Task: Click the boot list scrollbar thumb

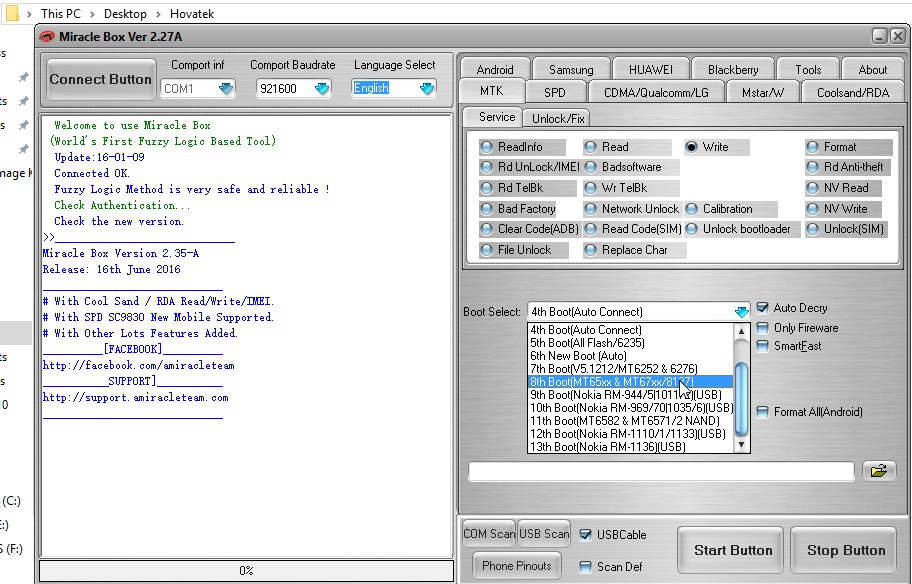Action: pos(741,399)
